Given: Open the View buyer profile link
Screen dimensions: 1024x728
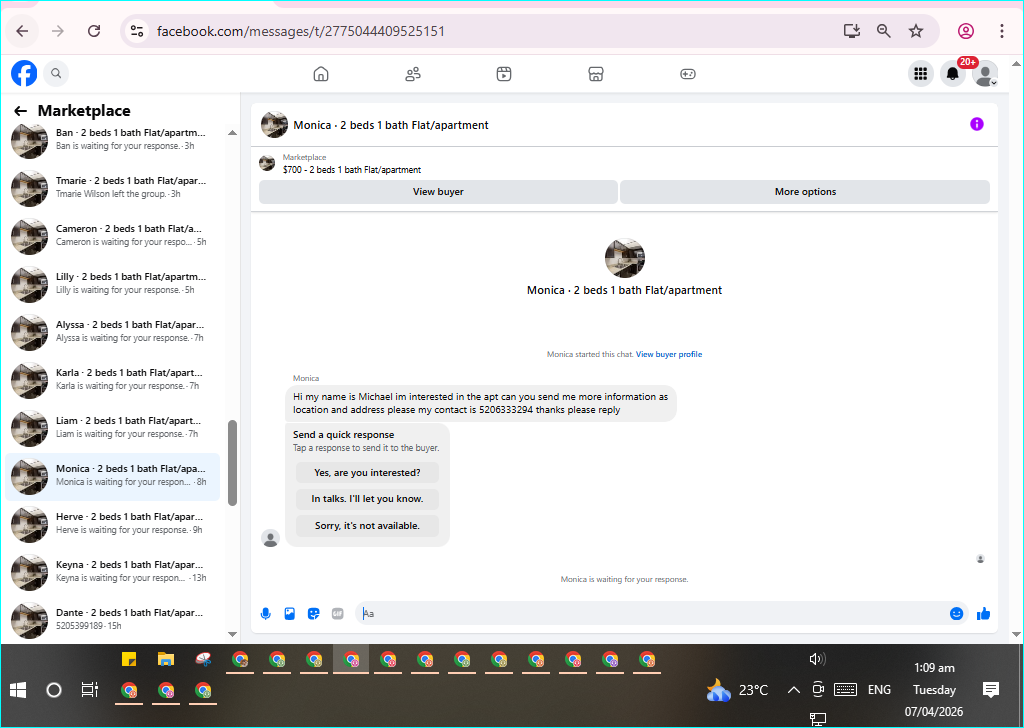Looking at the screenshot, I should coord(669,354).
